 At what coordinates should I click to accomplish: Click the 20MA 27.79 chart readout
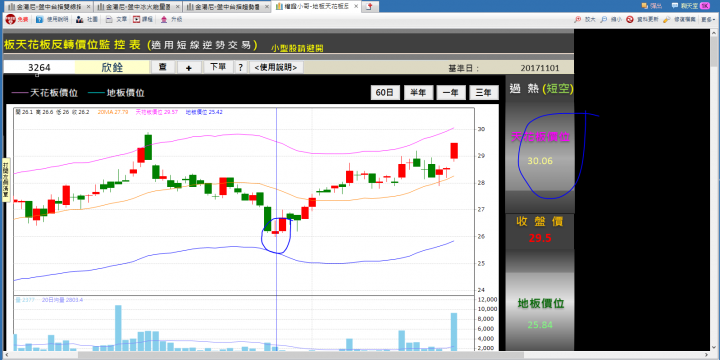point(114,112)
